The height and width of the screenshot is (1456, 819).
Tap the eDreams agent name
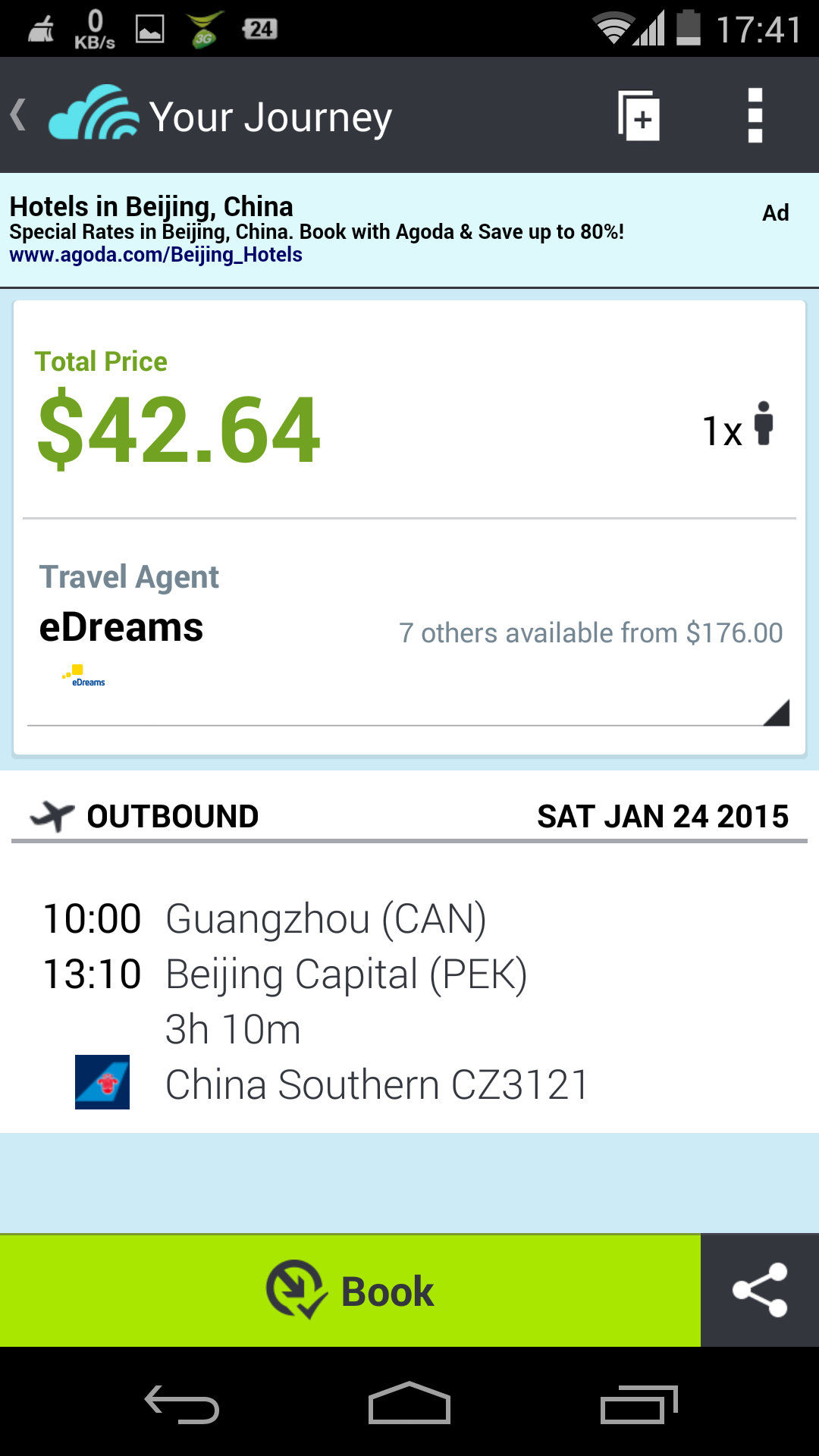pyautogui.click(x=121, y=628)
